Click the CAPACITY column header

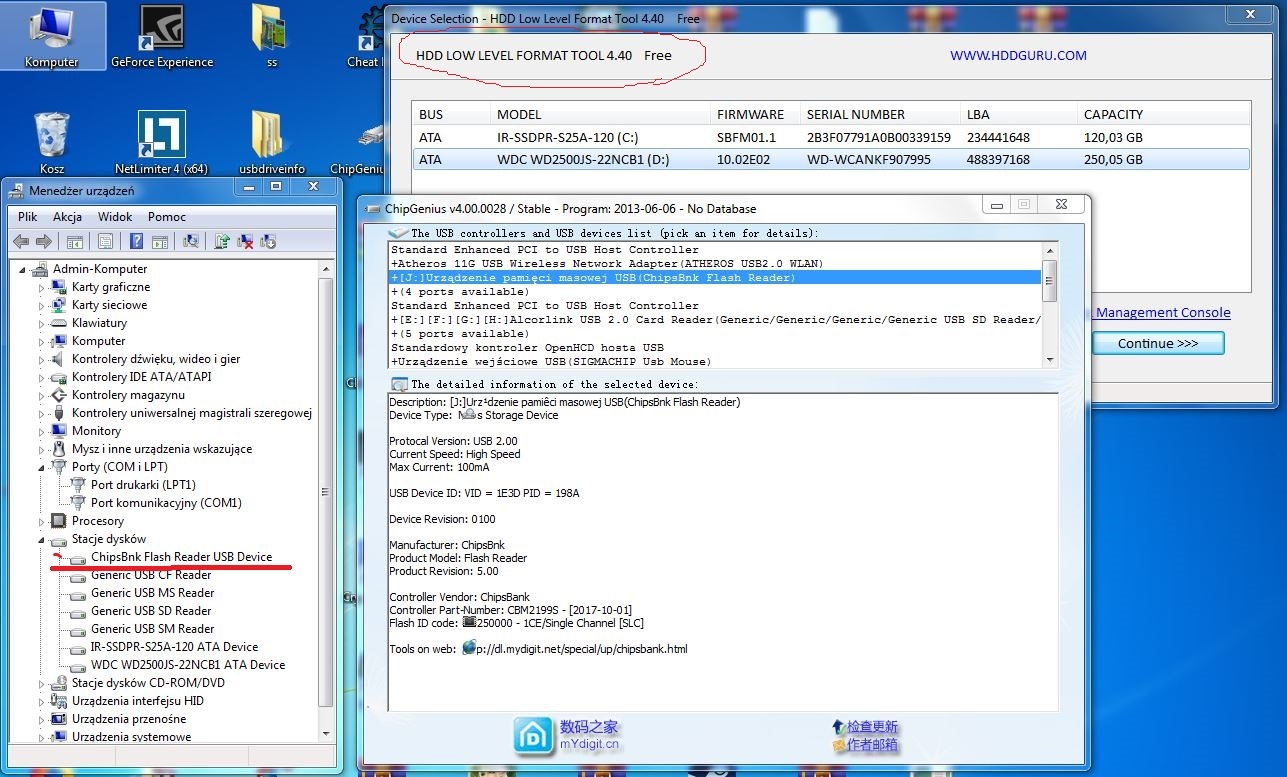coord(1162,114)
